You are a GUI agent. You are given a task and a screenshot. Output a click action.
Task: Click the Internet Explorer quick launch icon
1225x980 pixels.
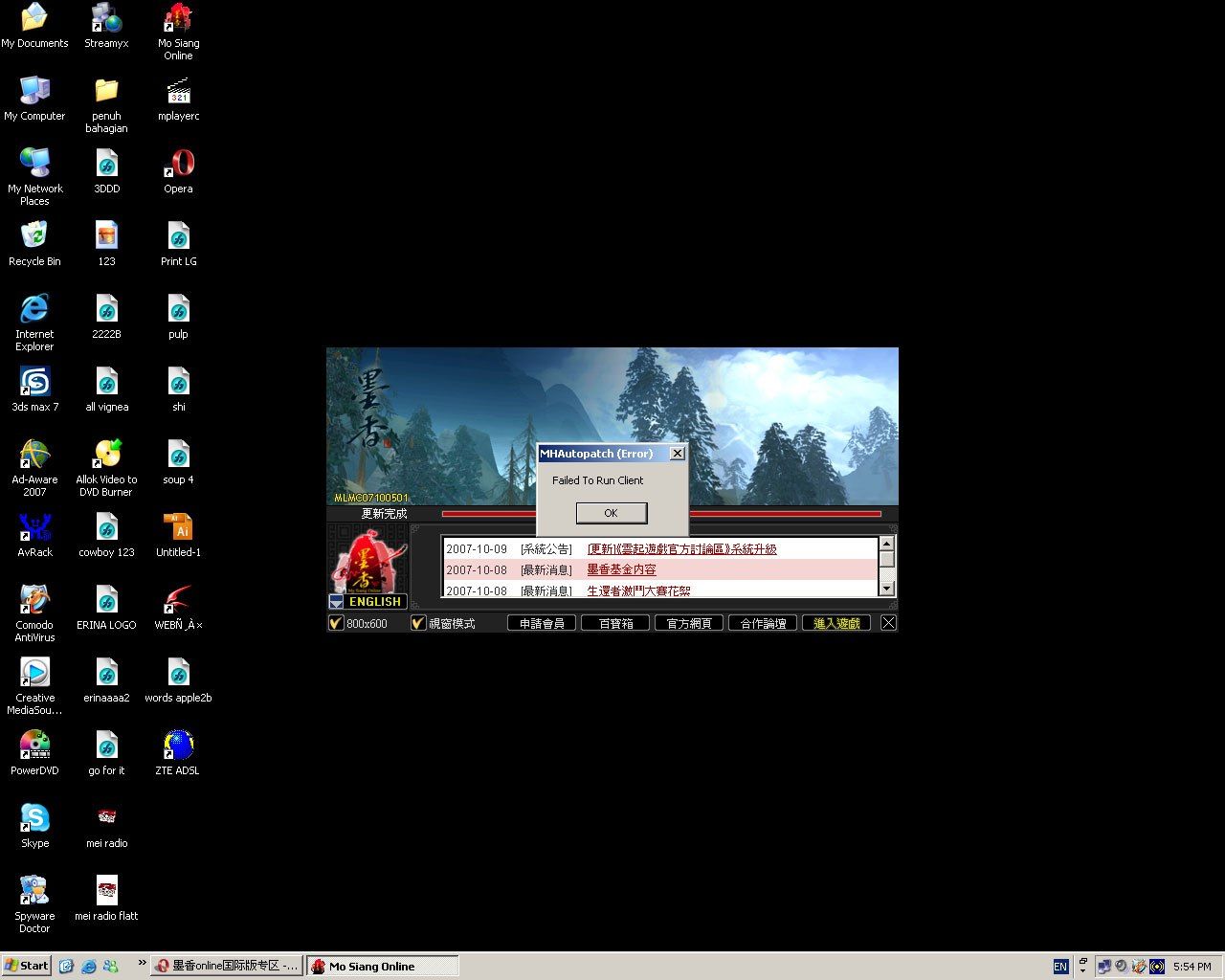[x=88, y=966]
